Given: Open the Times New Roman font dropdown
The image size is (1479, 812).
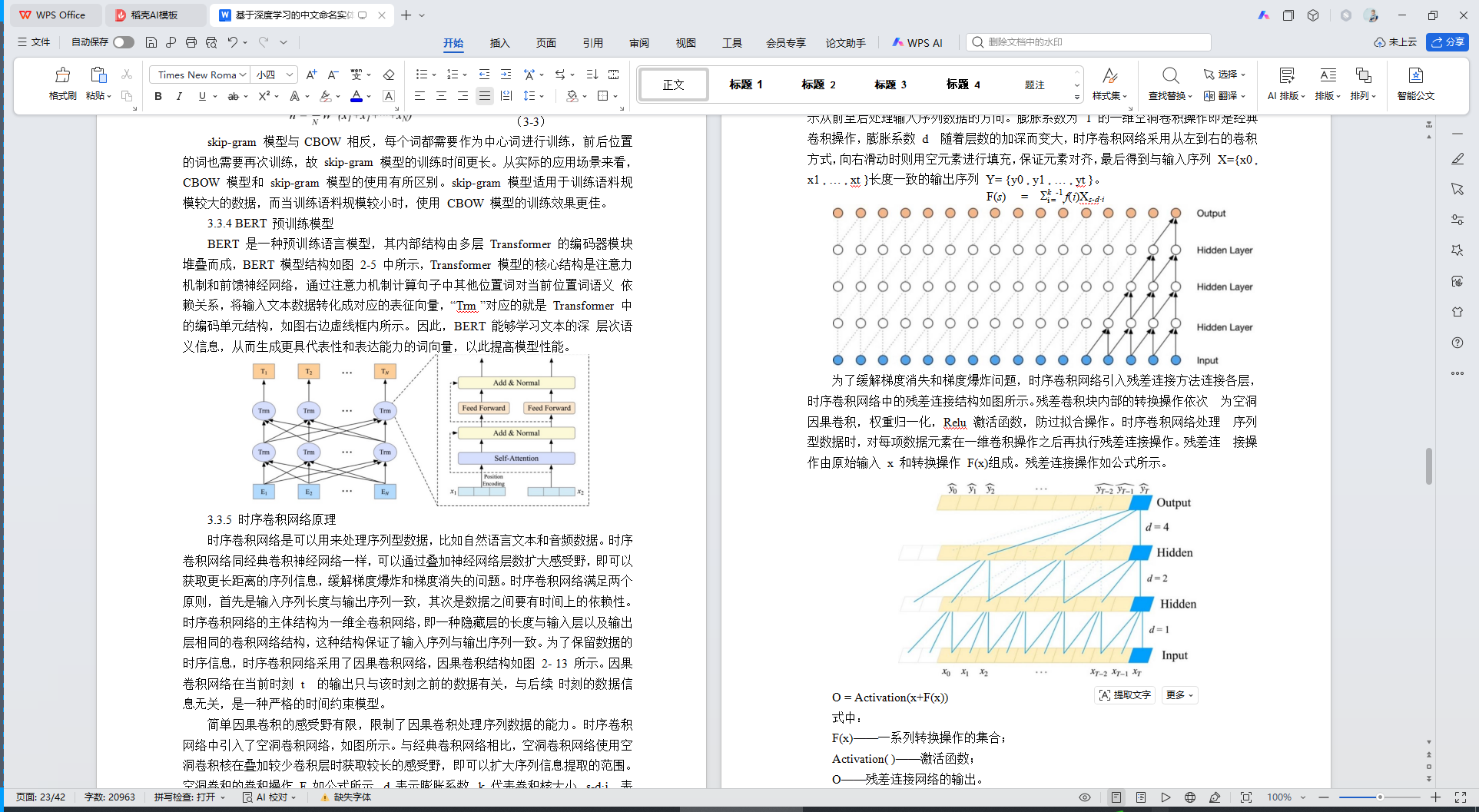Looking at the screenshot, I should [243, 75].
